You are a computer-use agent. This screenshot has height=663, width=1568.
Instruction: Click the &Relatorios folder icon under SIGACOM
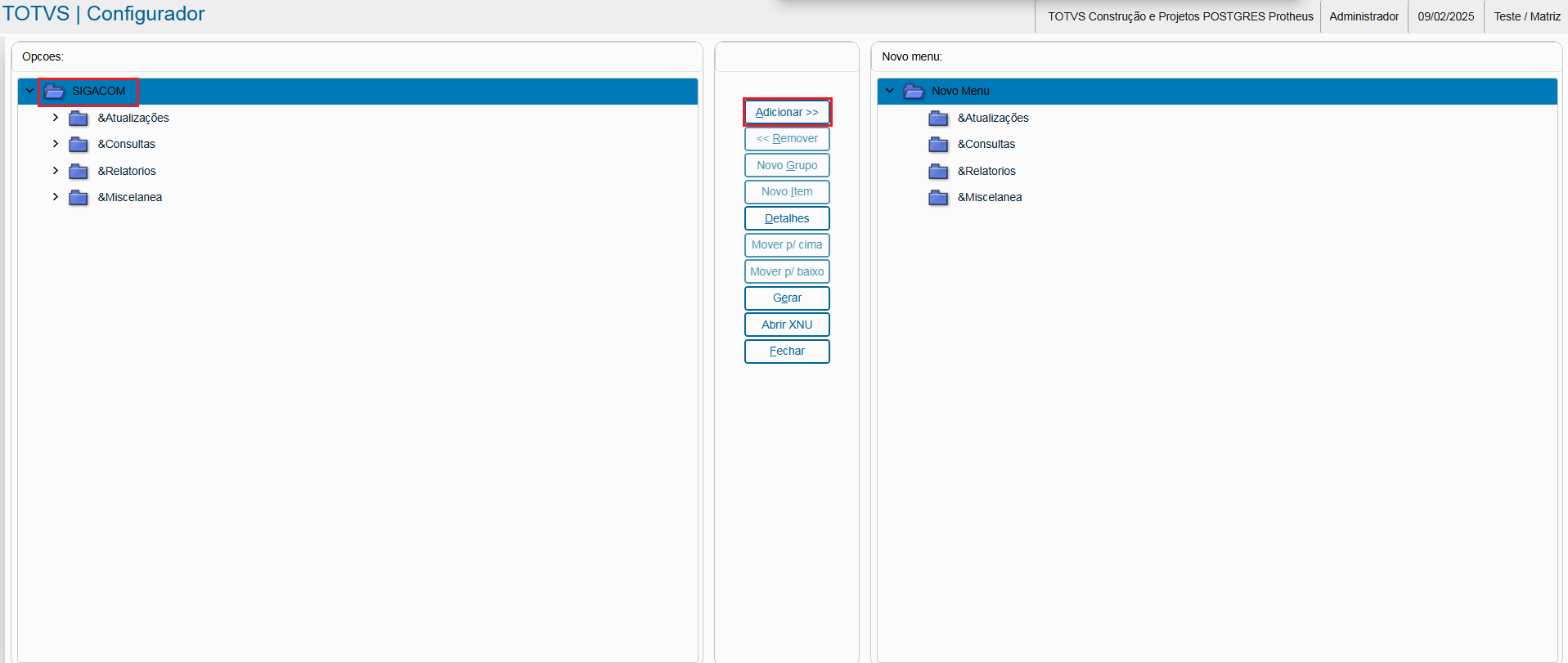tap(79, 171)
